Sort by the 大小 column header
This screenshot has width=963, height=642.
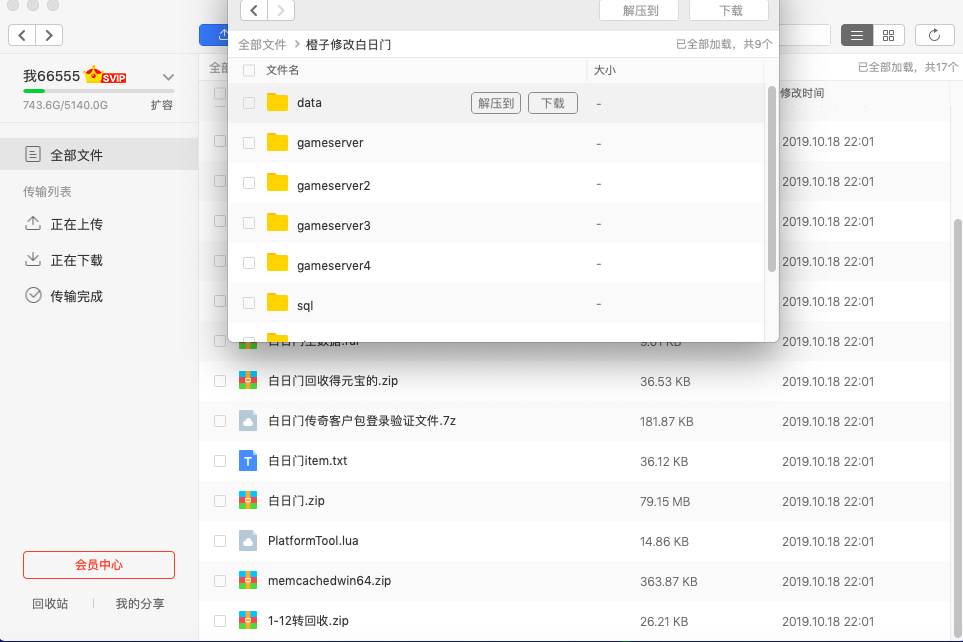tap(605, 71)
